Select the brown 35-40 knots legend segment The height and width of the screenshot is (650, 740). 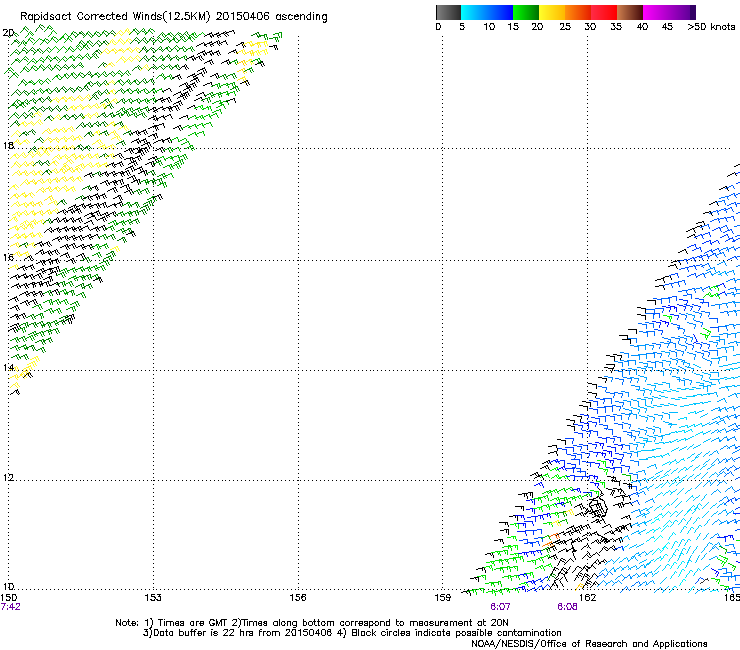point(630,12)
